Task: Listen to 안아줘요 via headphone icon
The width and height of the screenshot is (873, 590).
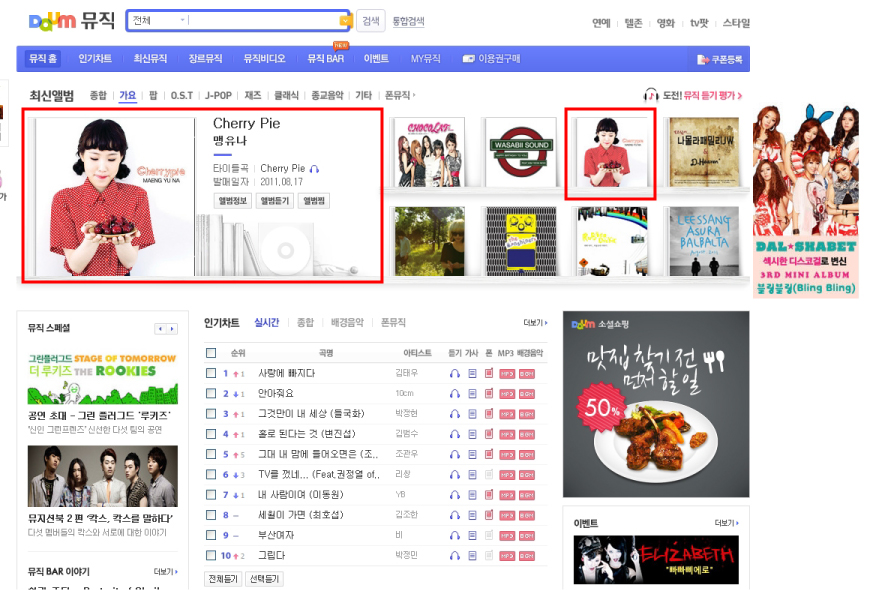Action: (455, 394)
